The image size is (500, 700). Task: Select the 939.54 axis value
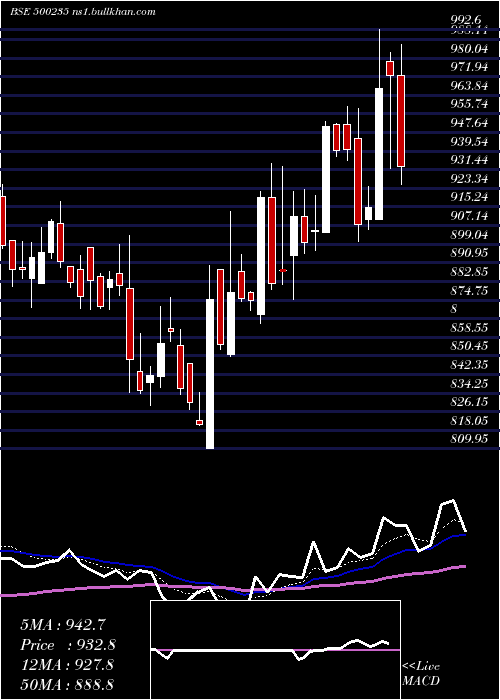(469, 141)
